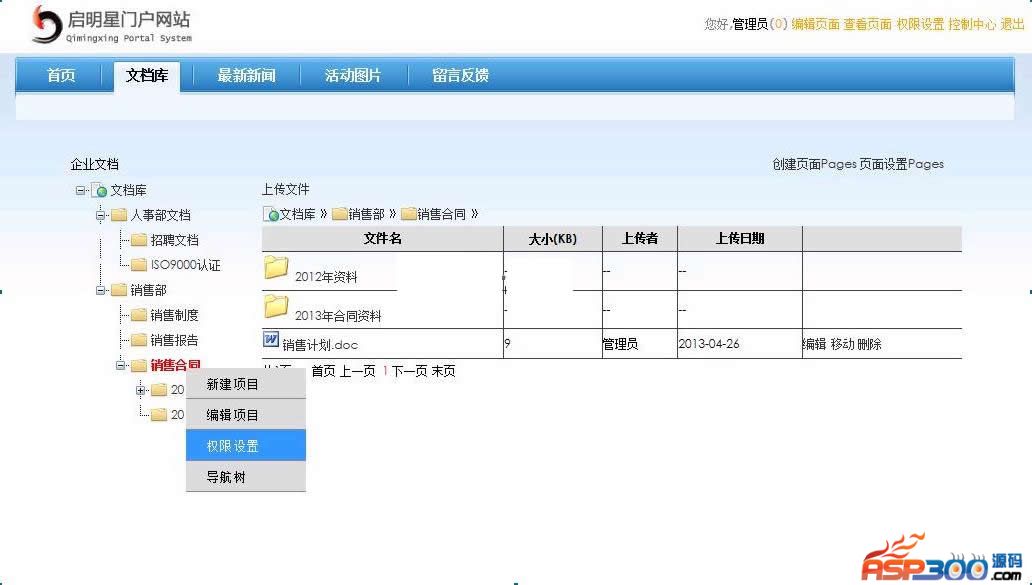Go to the 首页 navigation tab
Viewport: 1032px width, 585px height.
click(61, 76)
